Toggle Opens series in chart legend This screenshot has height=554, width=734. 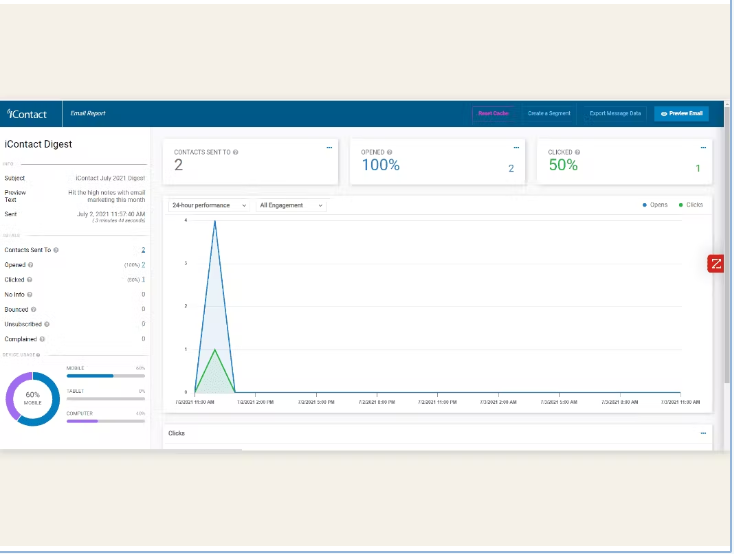click(x=655, y=205)
